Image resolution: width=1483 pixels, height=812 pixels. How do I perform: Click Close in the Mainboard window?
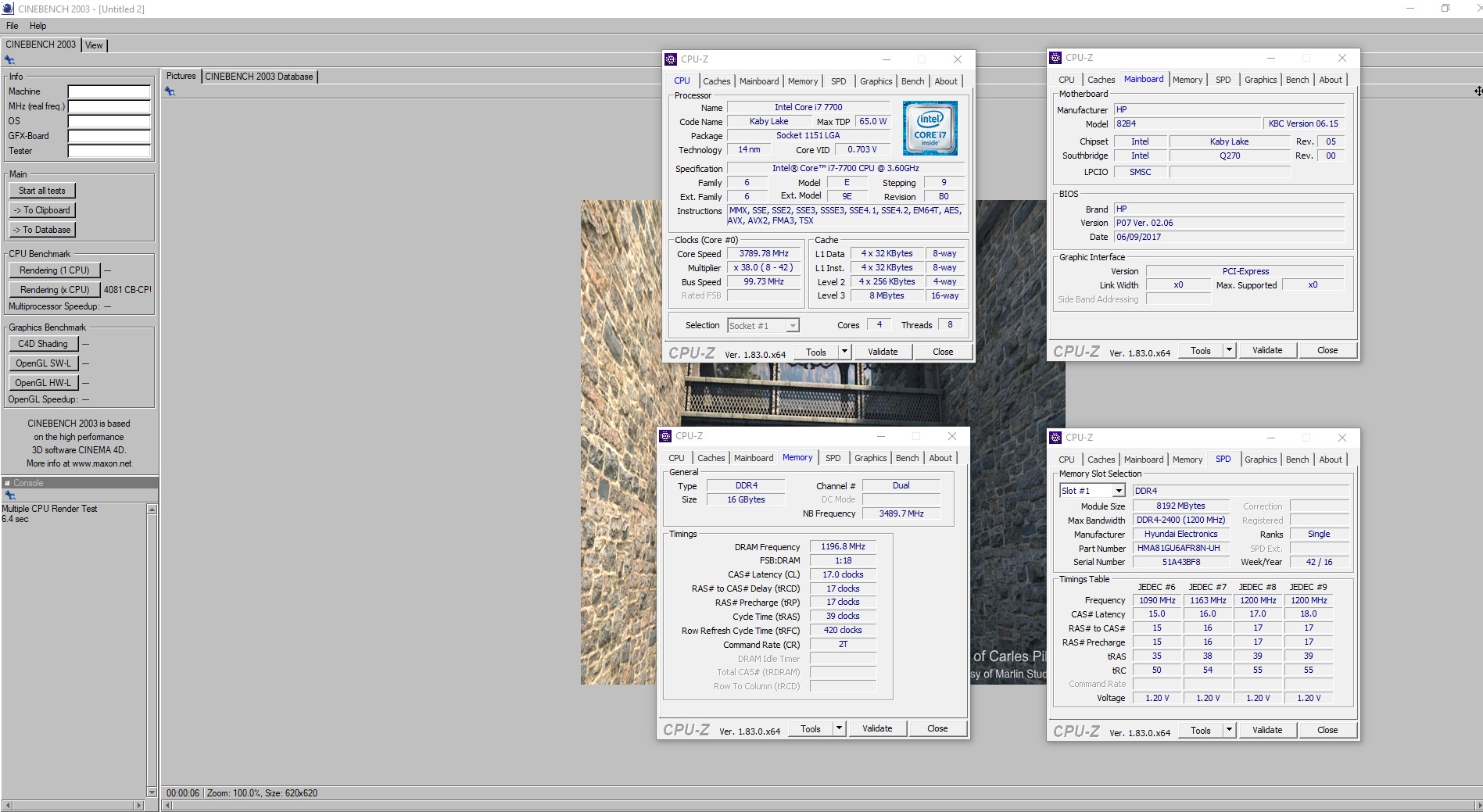click(1327, 350)
